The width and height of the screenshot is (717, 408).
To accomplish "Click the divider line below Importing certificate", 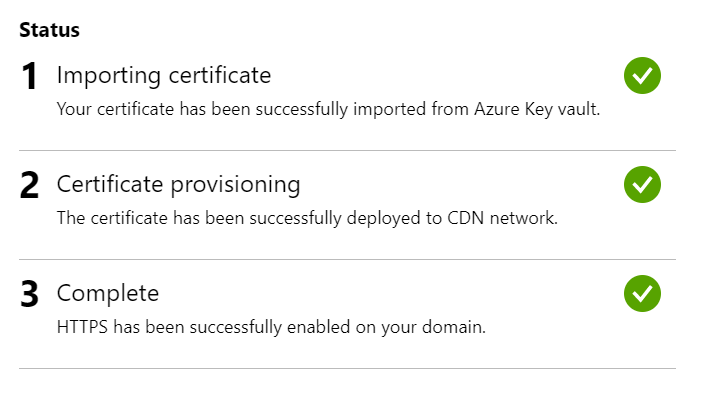I will coord(348,150).
